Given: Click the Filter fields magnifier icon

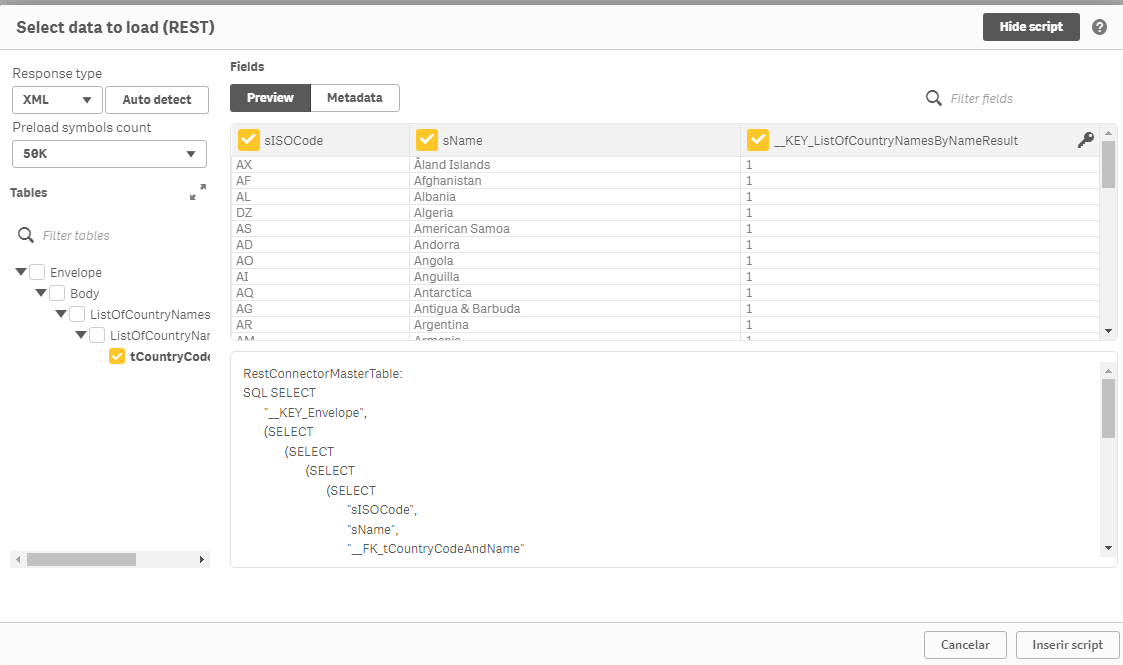Looking at the screenshot, I should (934, 98).
